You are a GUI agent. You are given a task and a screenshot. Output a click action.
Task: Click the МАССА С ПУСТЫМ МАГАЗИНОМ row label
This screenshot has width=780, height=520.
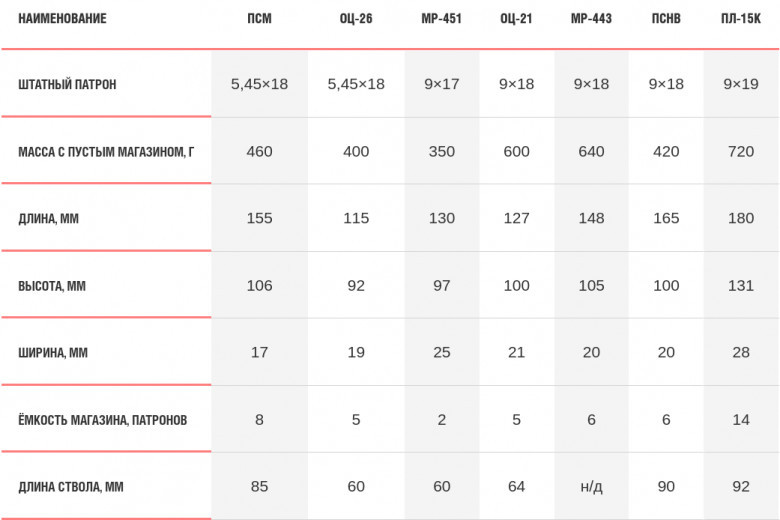click(106, 152)
